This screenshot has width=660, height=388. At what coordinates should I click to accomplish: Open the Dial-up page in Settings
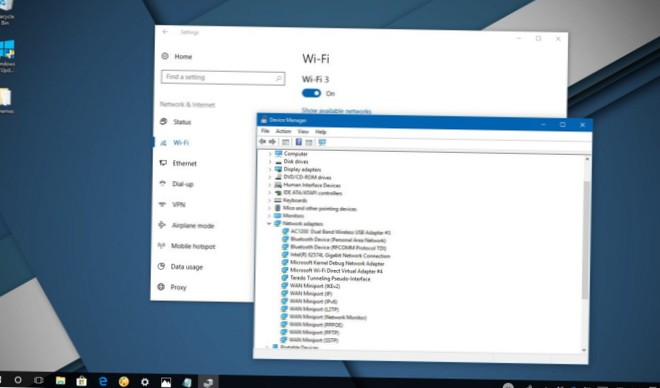(x=176, y=184)
